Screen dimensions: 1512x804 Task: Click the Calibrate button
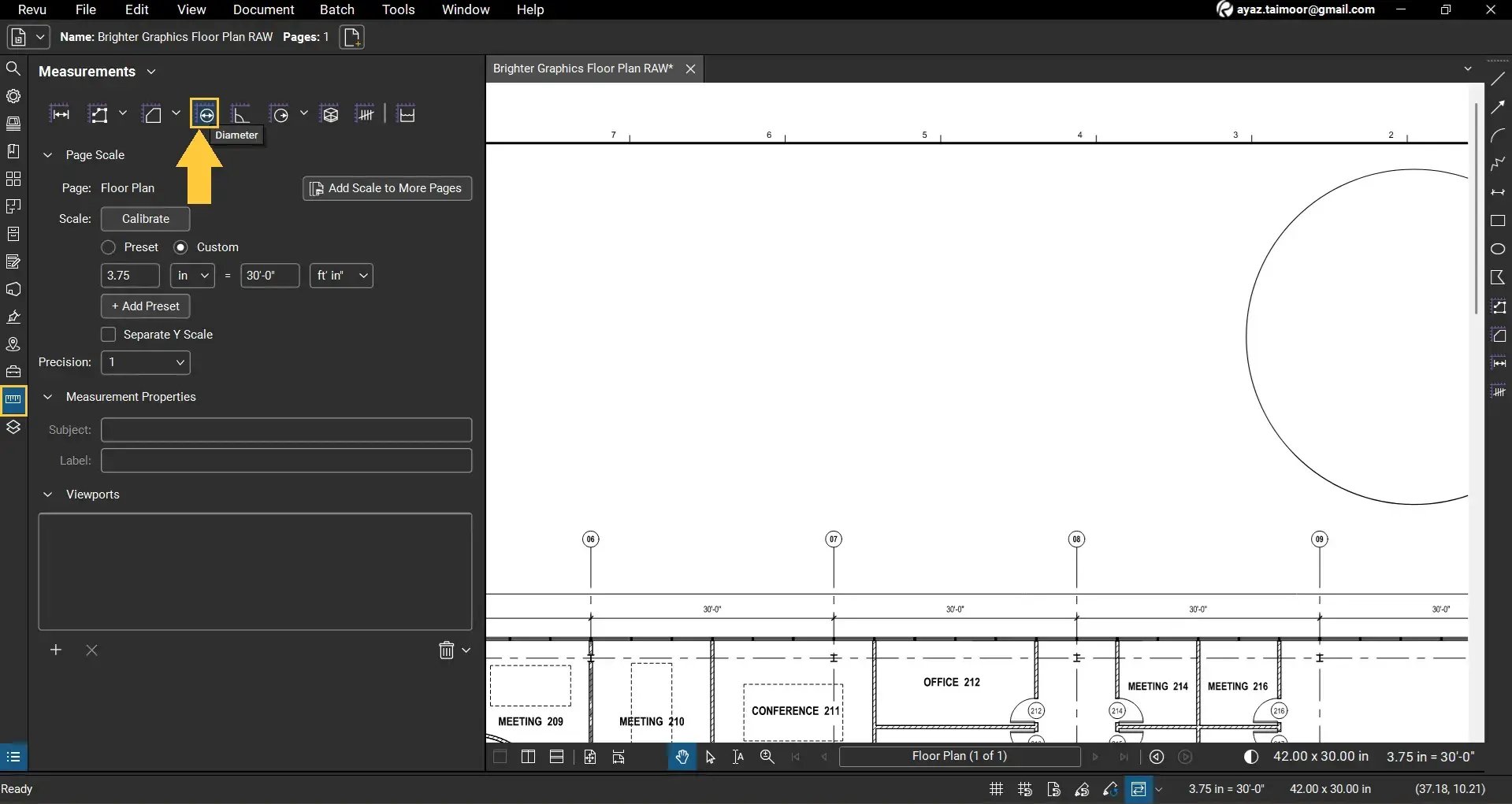coord(144,219)
